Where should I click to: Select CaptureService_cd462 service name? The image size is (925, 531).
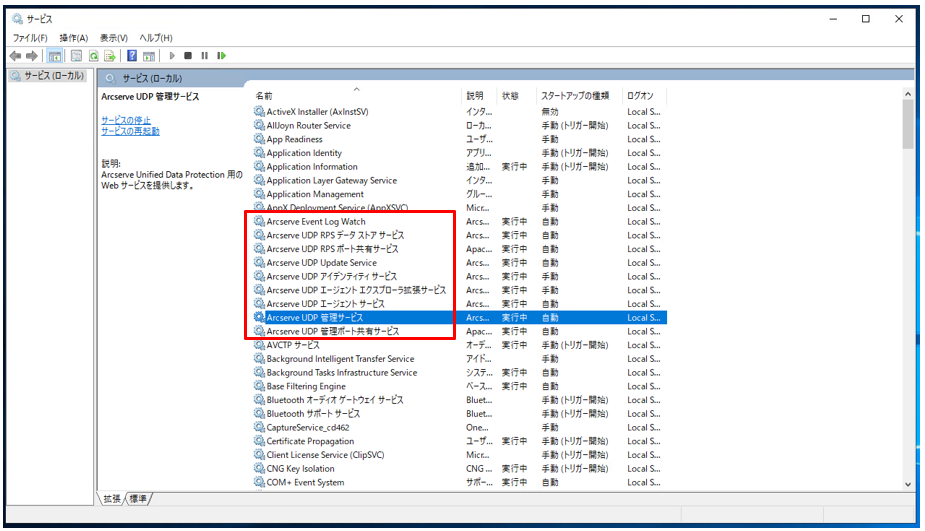(x=308, y=427)
